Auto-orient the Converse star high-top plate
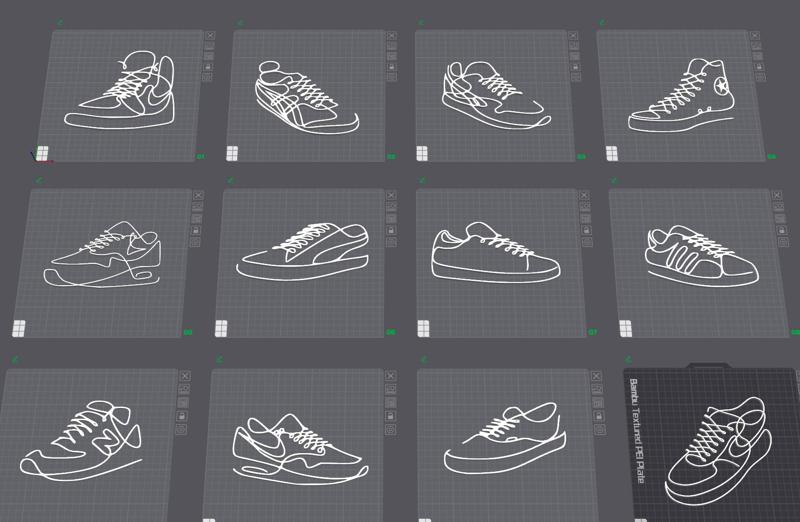800x522 pixels. click(756, 46)
